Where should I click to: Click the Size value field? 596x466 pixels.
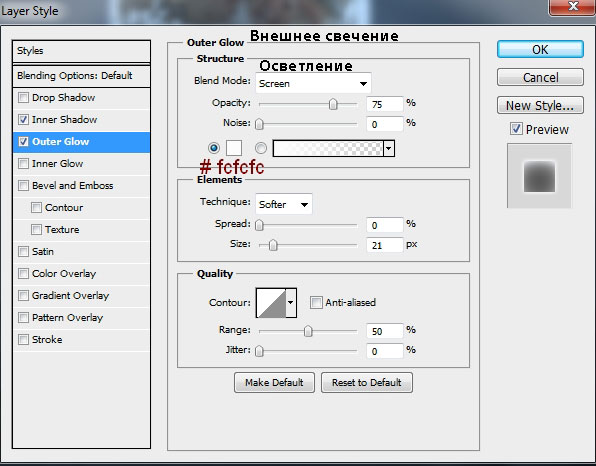coord(385,245)
